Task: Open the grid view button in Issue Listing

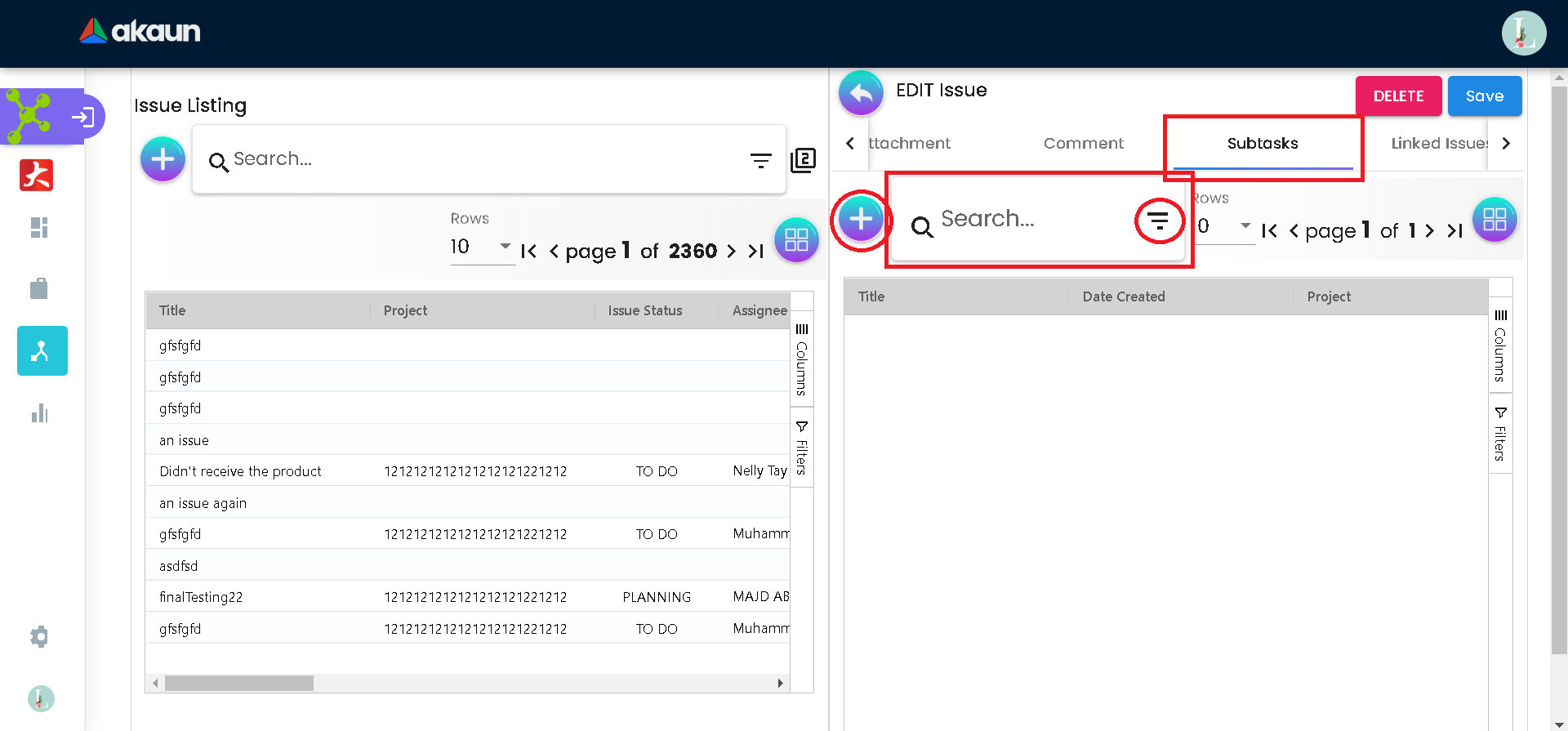Action: tap(795, 240)
